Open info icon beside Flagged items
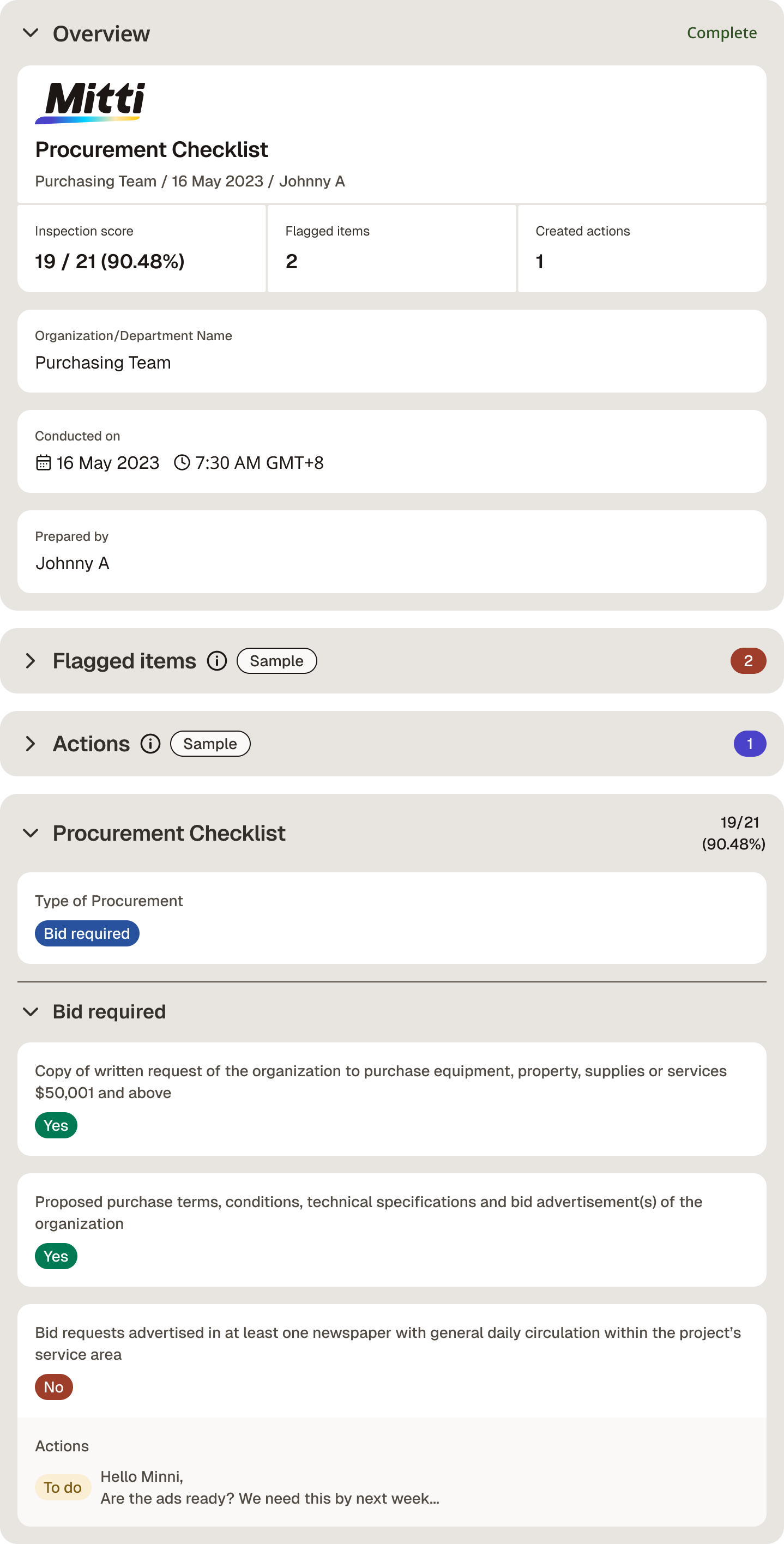Screen dimensions: 784x1544 [217, 661]
